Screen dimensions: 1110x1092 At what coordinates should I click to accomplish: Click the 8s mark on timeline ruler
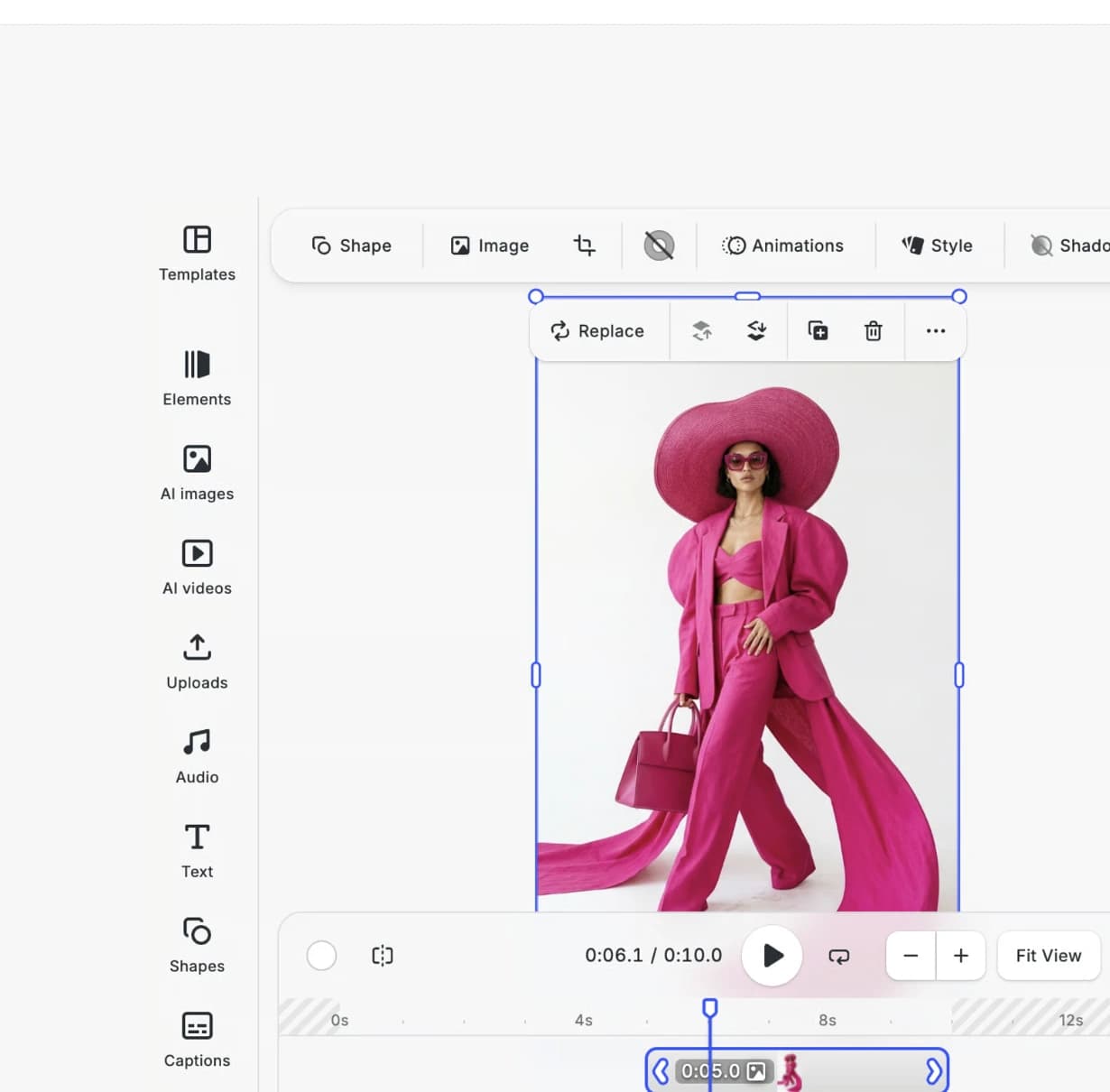(828, 1020)
